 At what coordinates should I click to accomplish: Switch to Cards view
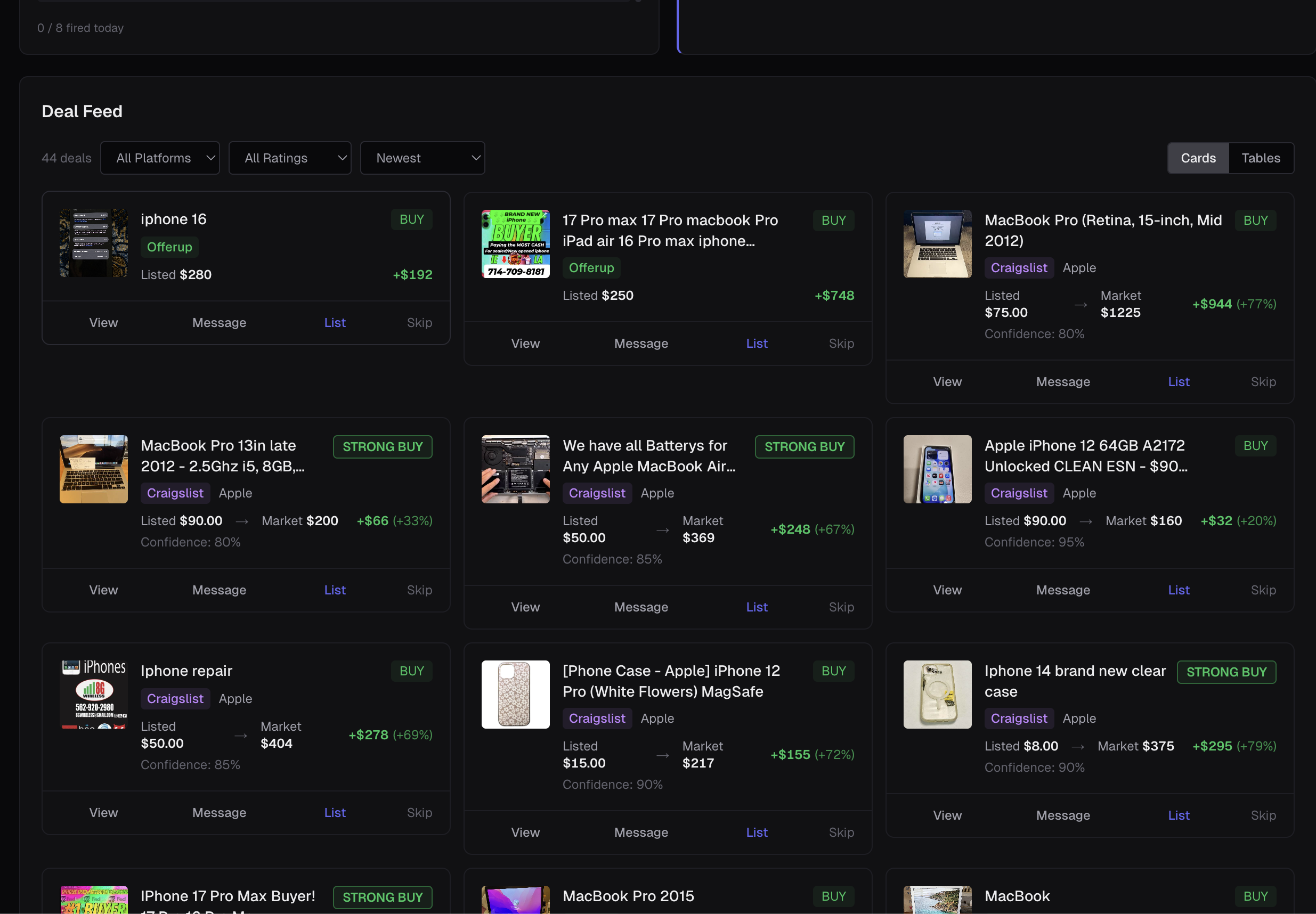point(1198,158)
